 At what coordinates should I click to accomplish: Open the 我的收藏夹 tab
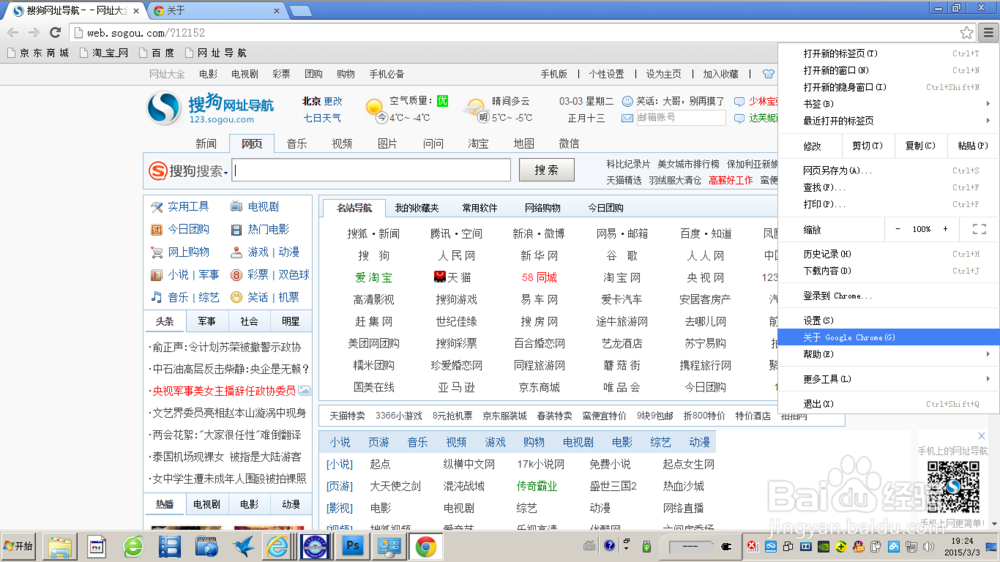(x=416, y=208)
